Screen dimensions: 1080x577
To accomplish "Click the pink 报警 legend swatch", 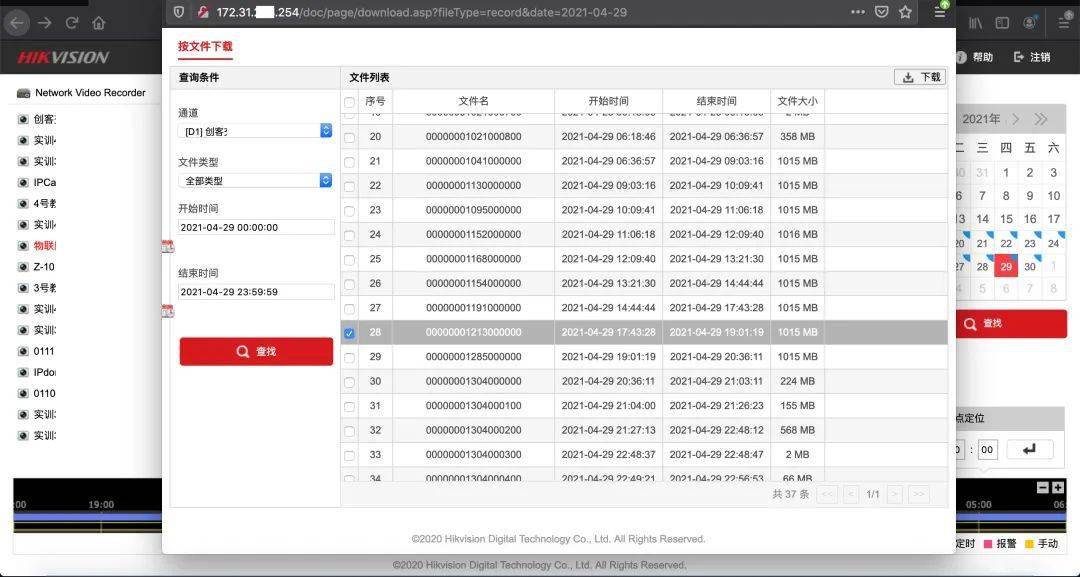I will 987,544.
